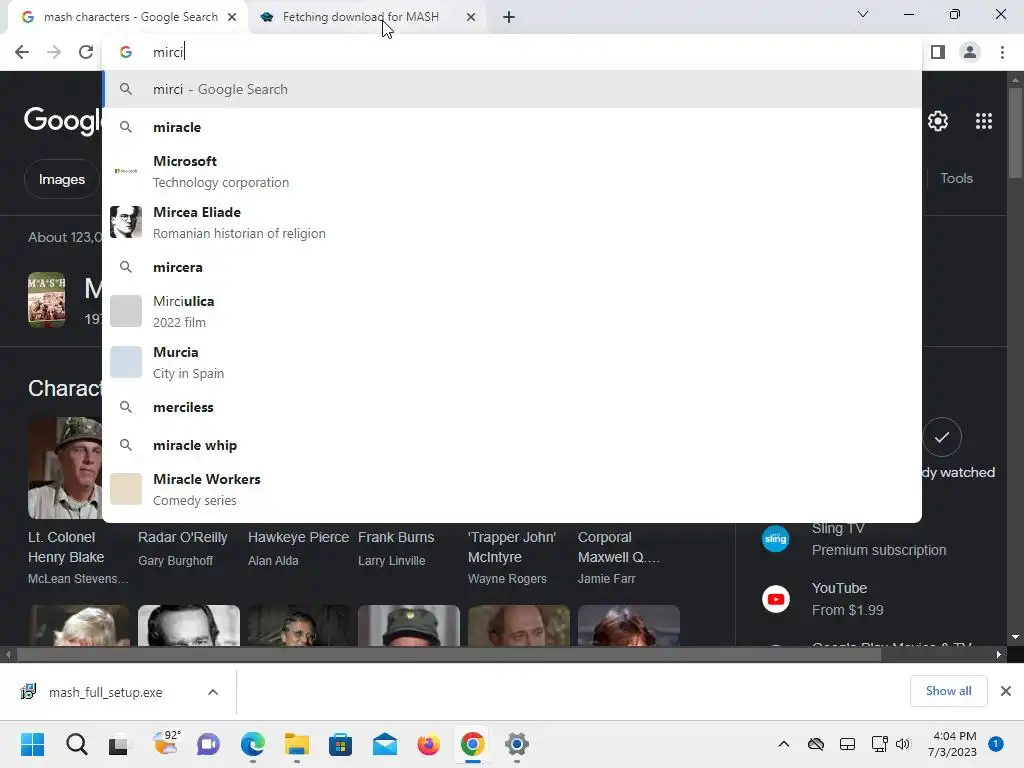Open the Chrome three-dot menu
The image size is (1024, 768).
click(x=1002, y=52)
